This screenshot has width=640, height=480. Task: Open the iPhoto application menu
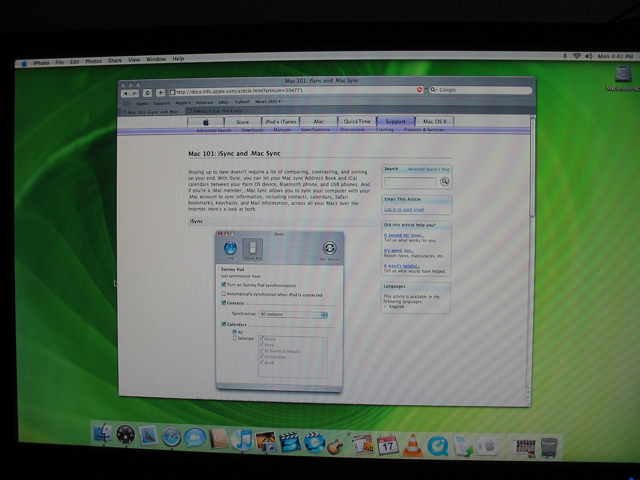(x=41, y=63)
